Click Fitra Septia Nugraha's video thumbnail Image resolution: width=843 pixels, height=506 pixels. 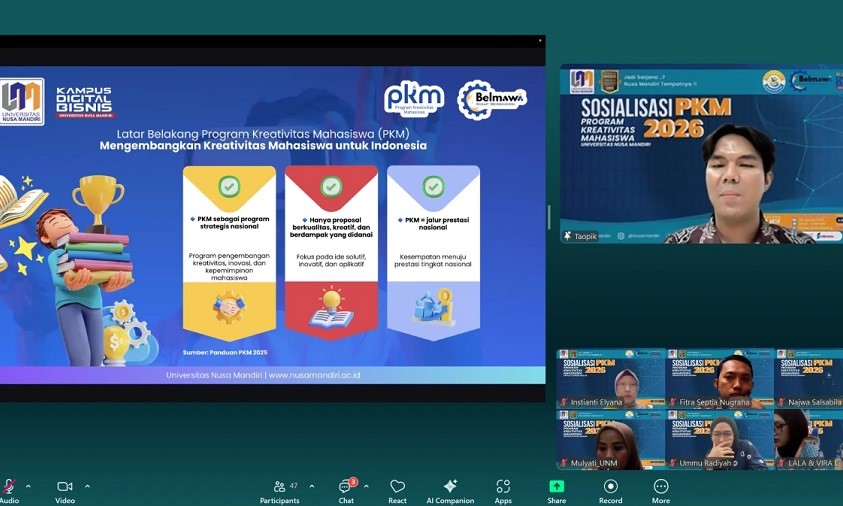pos(719,379)
